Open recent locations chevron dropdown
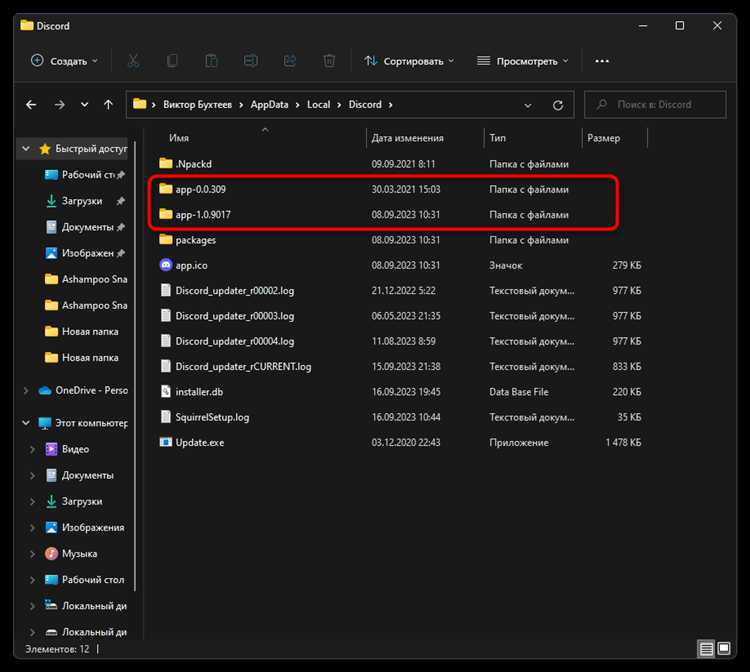The height and width of the screenshot is (672, 750). click(x=85, y=105)
